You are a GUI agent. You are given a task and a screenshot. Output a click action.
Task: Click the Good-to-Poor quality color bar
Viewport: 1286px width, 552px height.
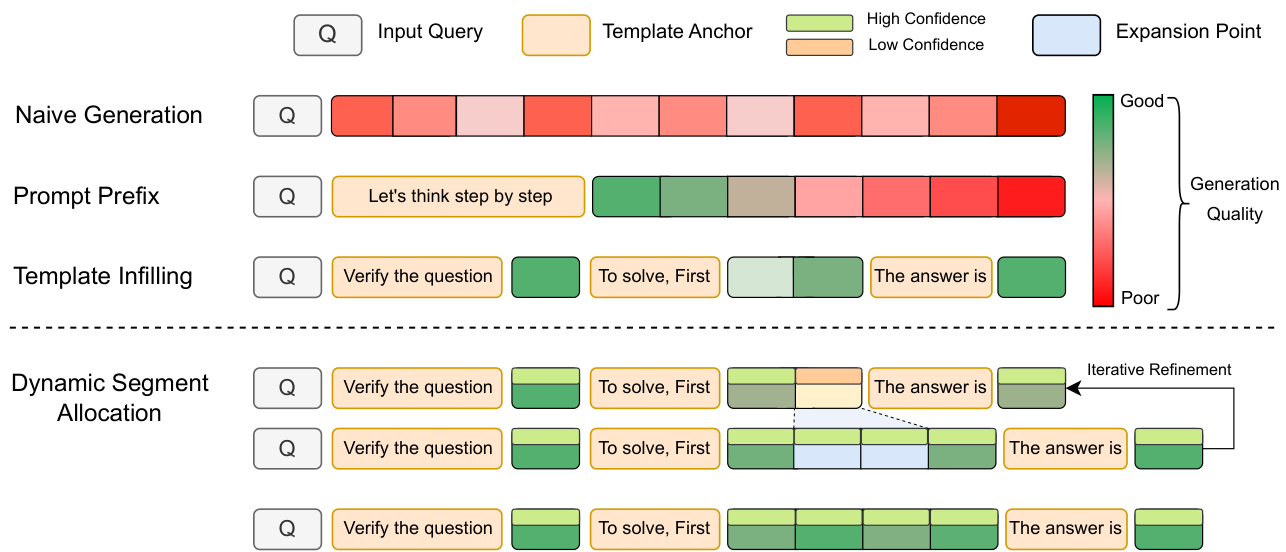coord(1103,200)
